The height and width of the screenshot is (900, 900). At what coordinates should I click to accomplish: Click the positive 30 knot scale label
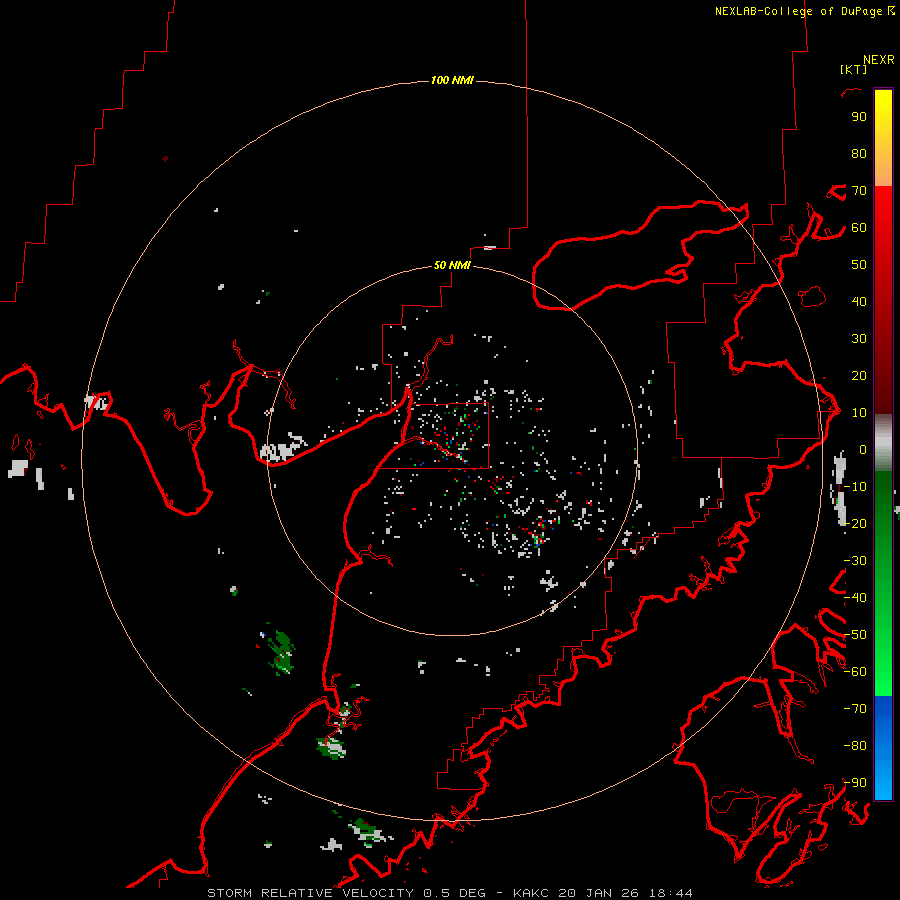coord(859,339)
